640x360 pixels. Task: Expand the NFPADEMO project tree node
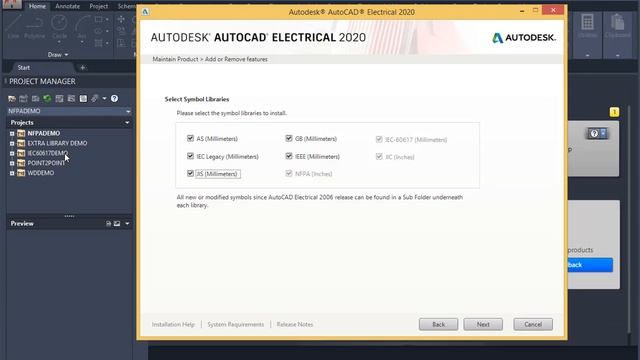(x=12, y=133)
